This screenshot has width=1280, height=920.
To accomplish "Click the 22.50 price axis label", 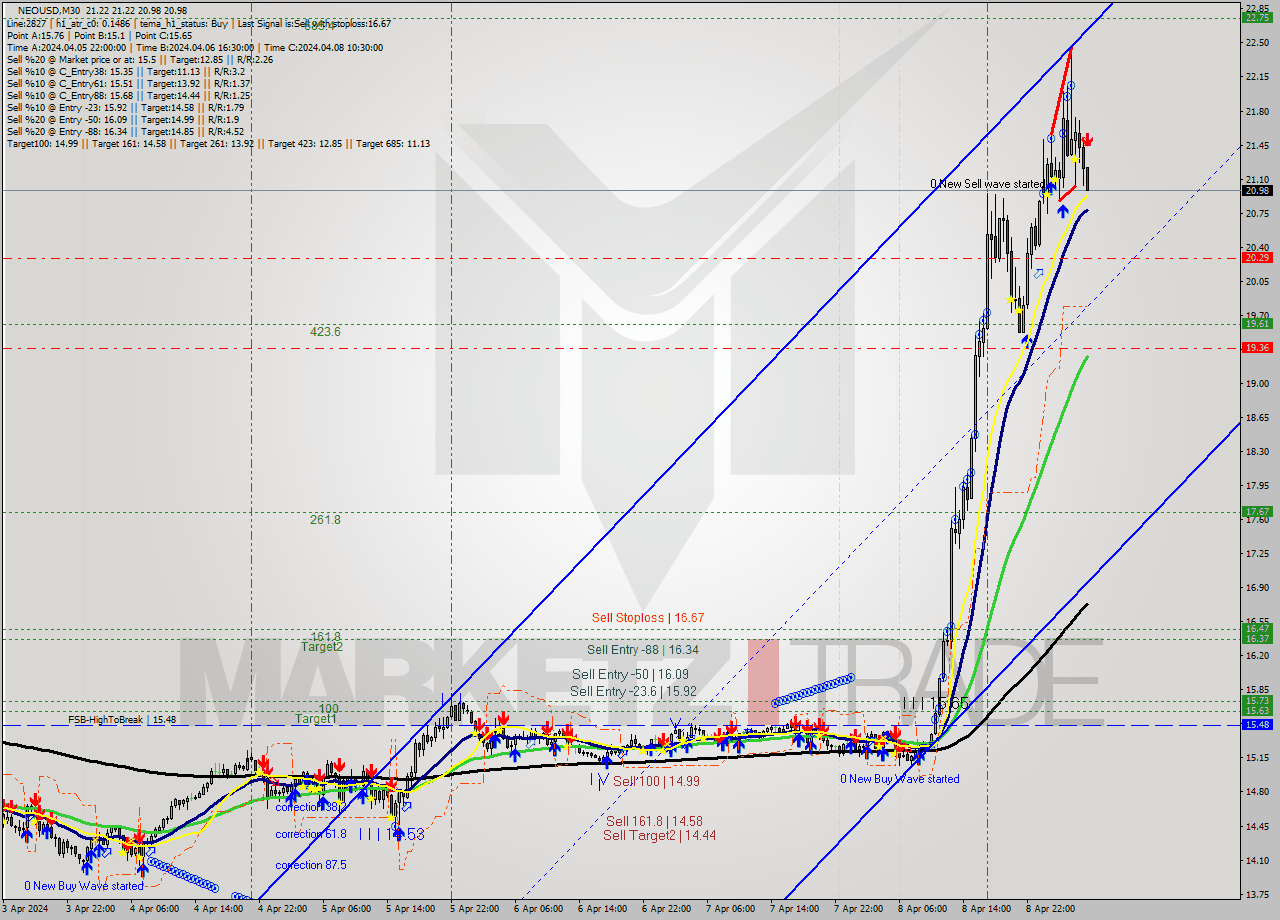I will (x=1257, y=42).
